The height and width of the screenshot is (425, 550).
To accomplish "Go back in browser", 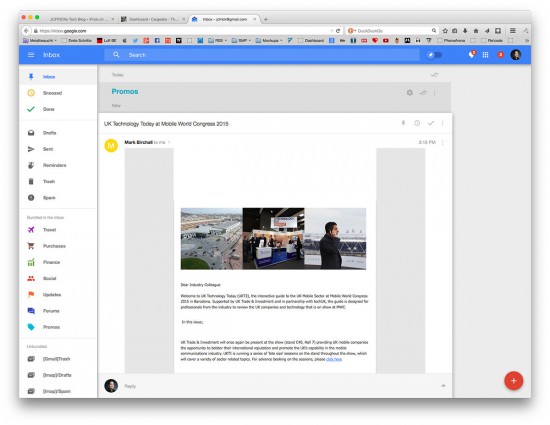I will tap(26, 31).
